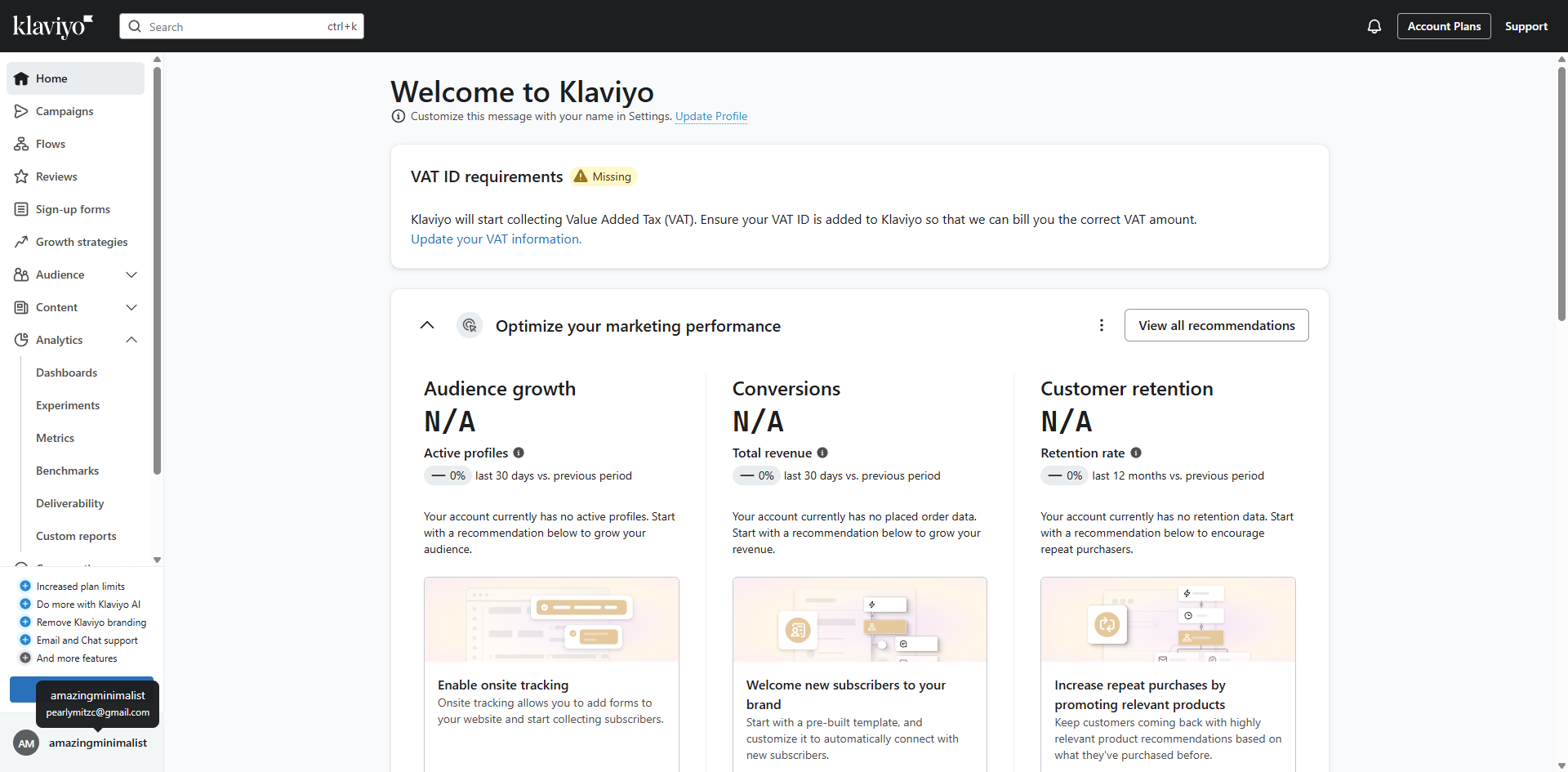Click the blue upgrade button above account

click(x=22, y=689)
